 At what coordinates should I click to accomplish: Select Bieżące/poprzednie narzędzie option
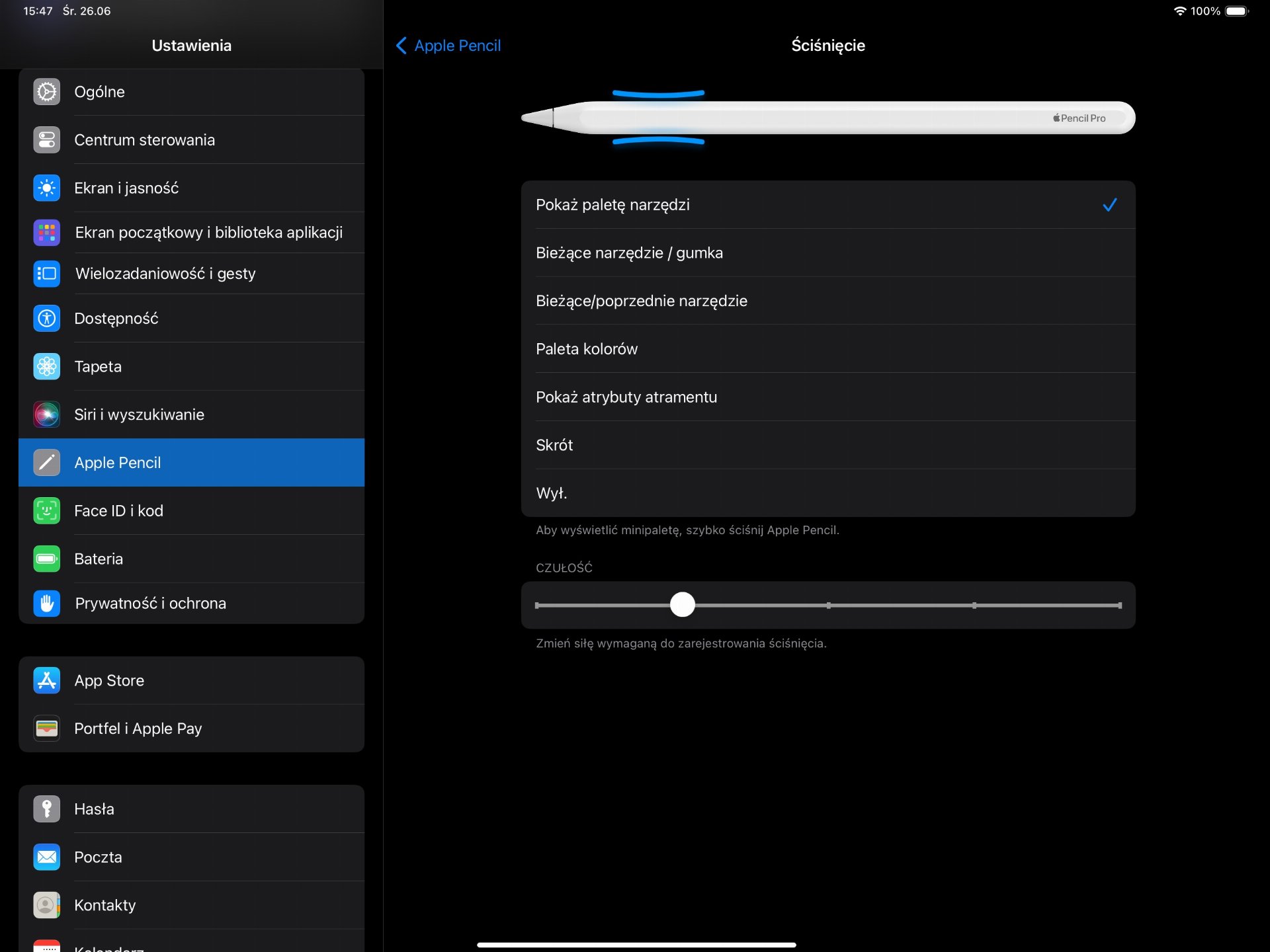pos(828,301)
